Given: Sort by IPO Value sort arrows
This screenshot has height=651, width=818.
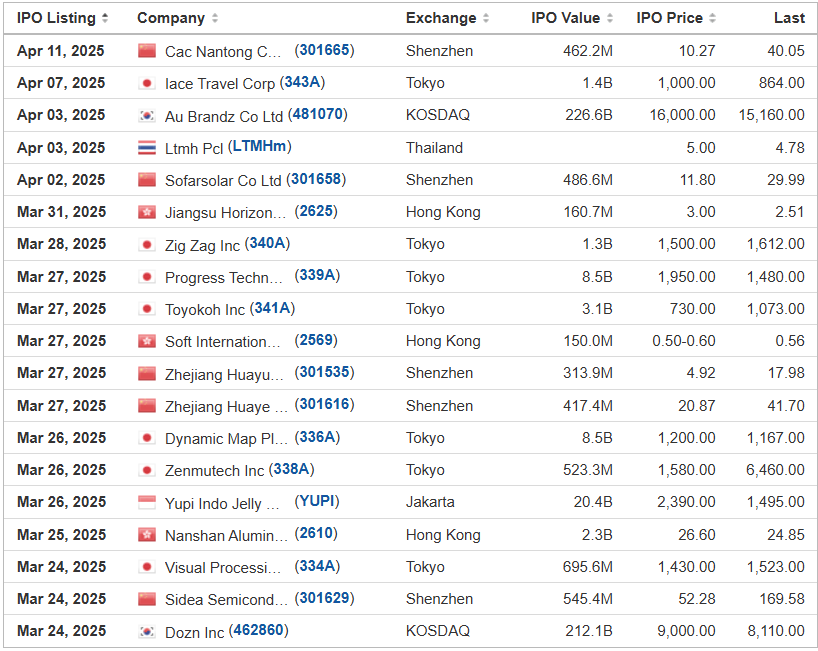Looking at the screenshot, I should 610,18.
